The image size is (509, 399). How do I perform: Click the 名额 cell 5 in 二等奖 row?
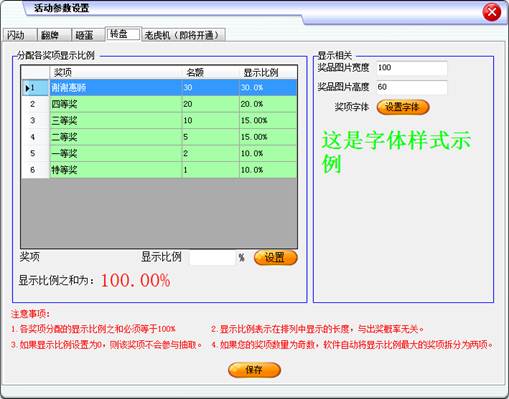click(210, 137)
